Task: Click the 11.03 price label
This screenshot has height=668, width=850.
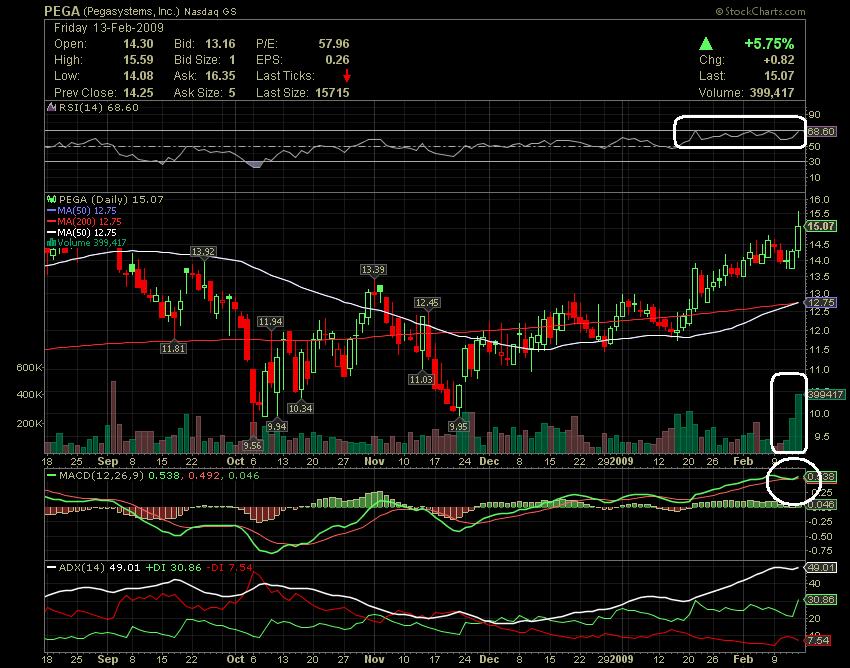Action: click(x=421, y=380)
